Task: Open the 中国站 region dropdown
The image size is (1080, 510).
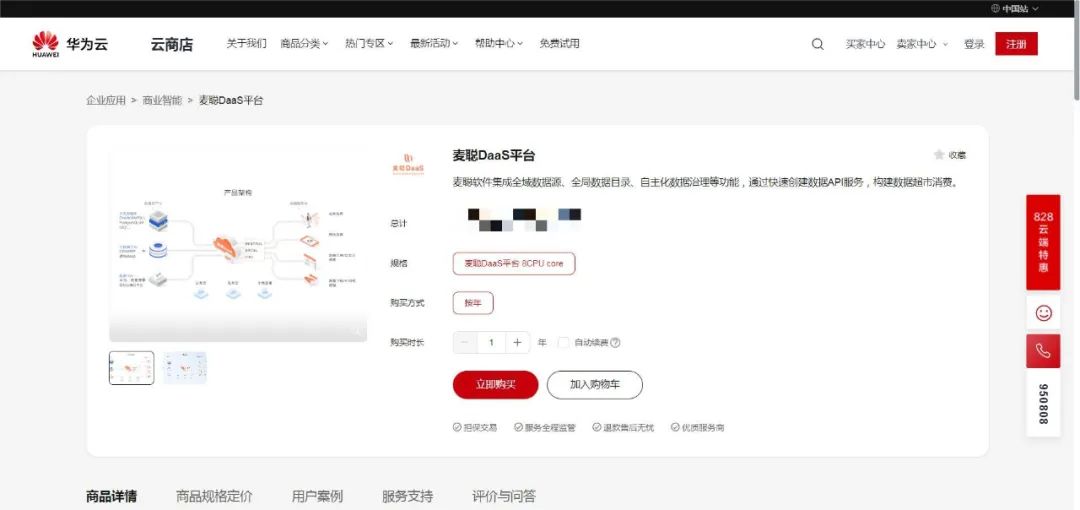Action: click(1015, 8)
